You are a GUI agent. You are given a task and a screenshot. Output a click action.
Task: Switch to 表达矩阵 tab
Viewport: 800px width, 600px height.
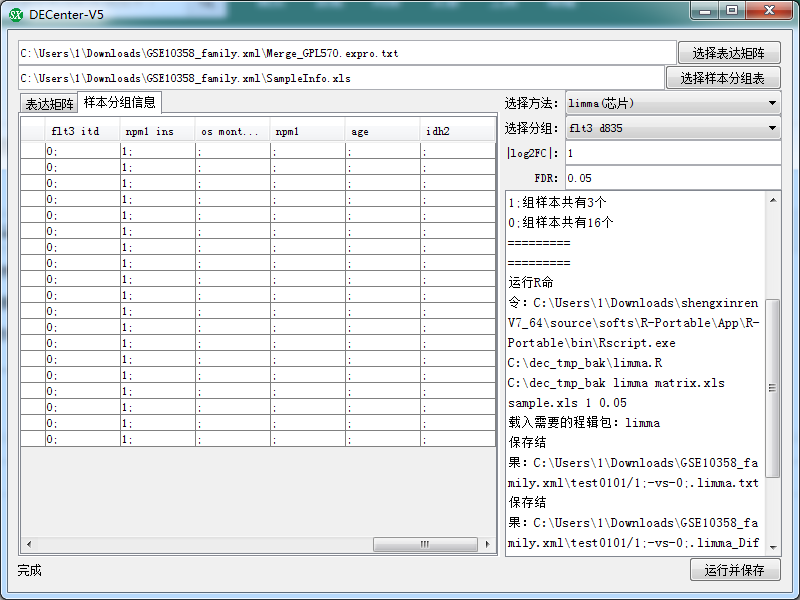click(49, 104)
